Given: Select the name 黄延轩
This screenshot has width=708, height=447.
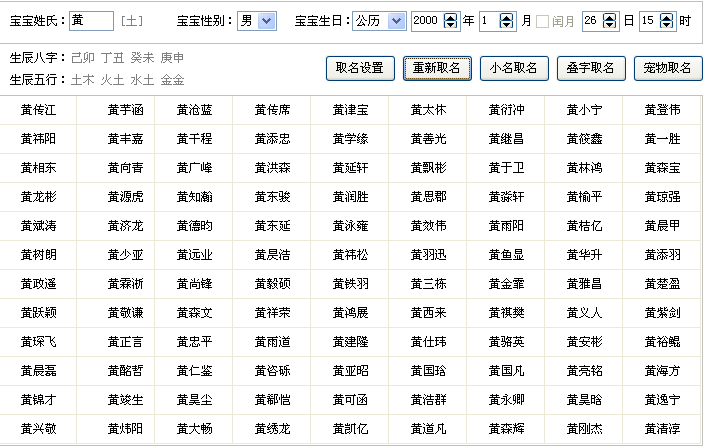Looking at the screenshot, I should (x=350, y=168).
